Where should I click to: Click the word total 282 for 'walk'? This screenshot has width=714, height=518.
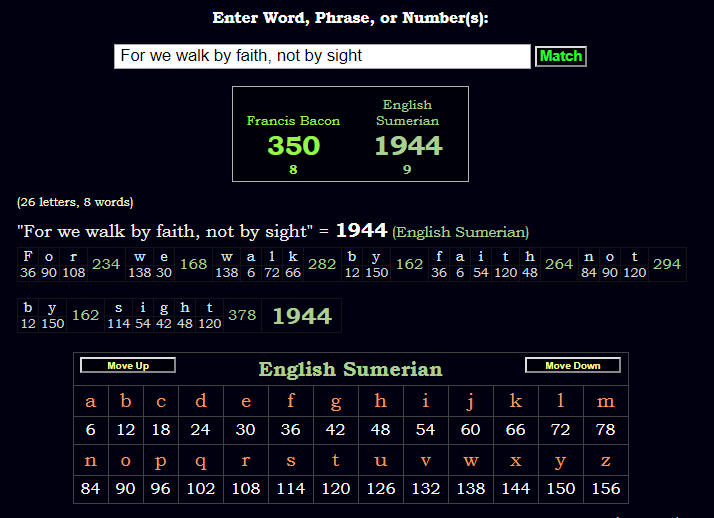322,264
